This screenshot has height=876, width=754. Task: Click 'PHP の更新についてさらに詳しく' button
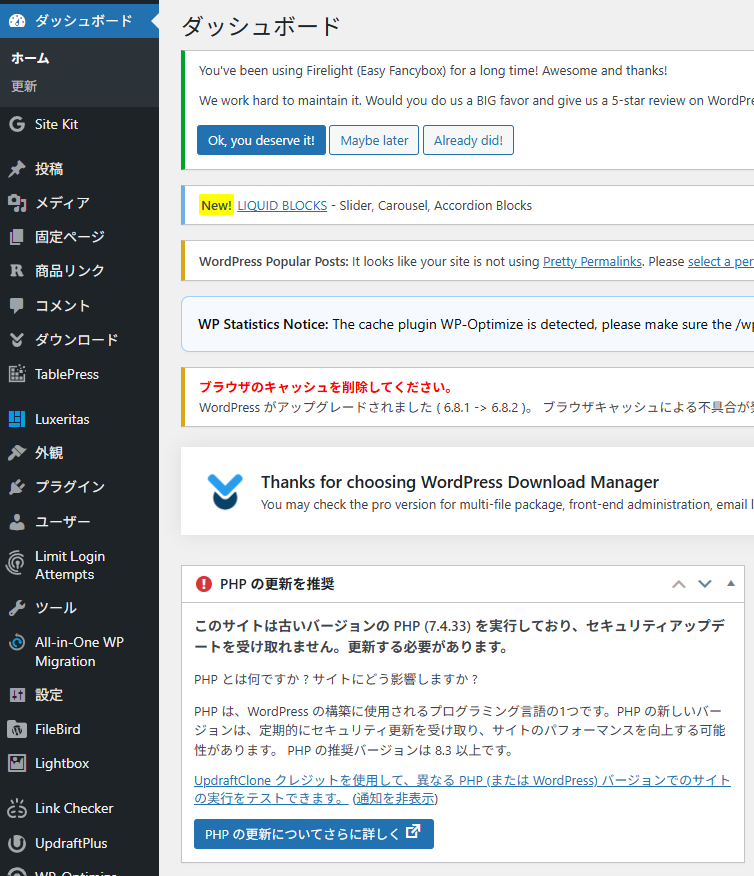coord(314,834)
